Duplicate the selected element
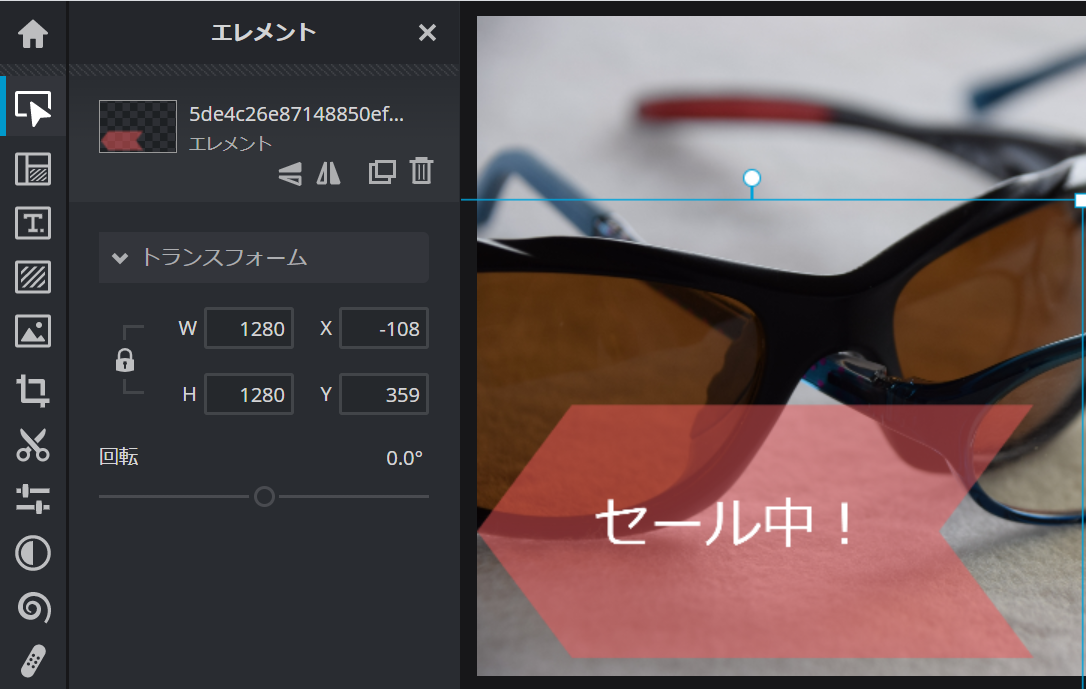Image resolution: width=1086 pixels, height=689 pixels. click(x=382, y=172)
